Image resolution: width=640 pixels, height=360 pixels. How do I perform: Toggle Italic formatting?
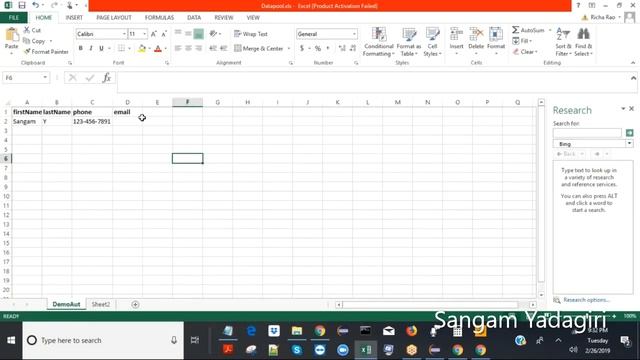tap(91, 48)
